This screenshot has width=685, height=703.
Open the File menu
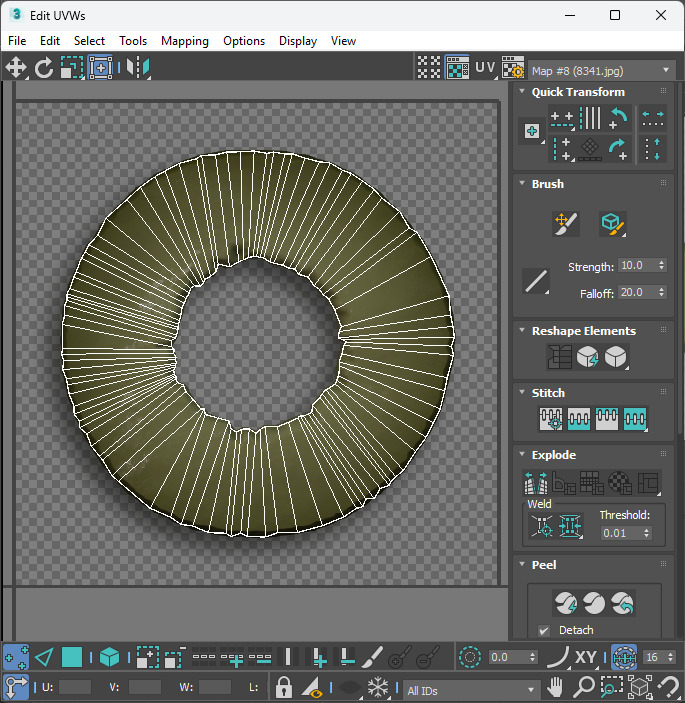point(17,41)
